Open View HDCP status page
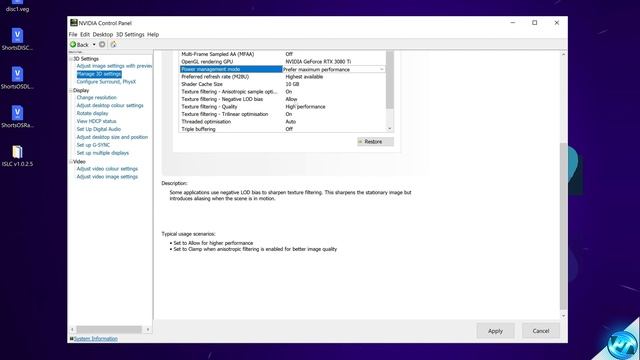The image size is (640, 360). (x=96, y=121)
